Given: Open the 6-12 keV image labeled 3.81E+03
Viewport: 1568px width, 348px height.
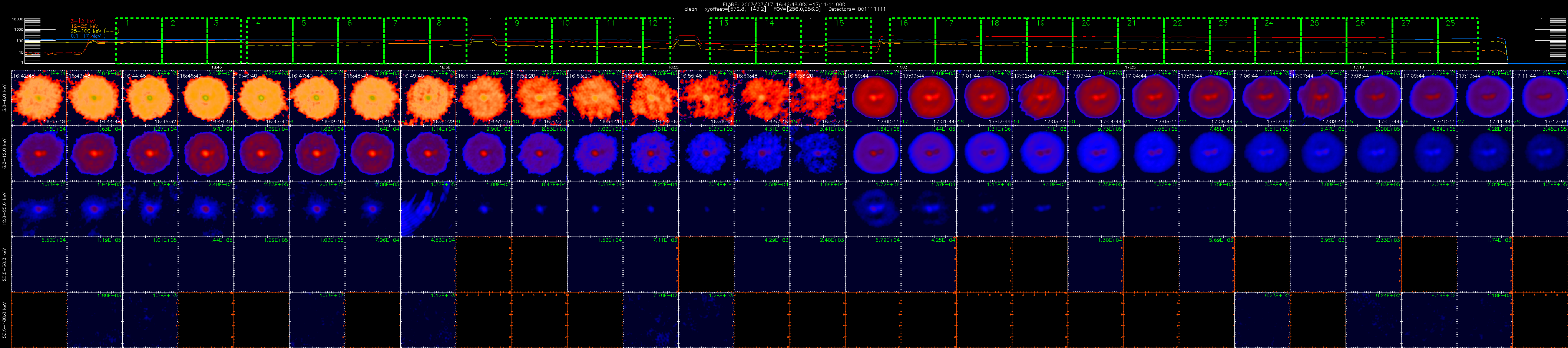Looking at the screenshot, I should pos(651,153).
